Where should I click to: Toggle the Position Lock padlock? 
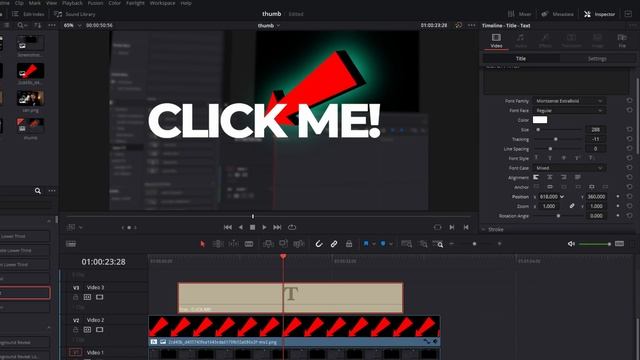click(349, 244)
